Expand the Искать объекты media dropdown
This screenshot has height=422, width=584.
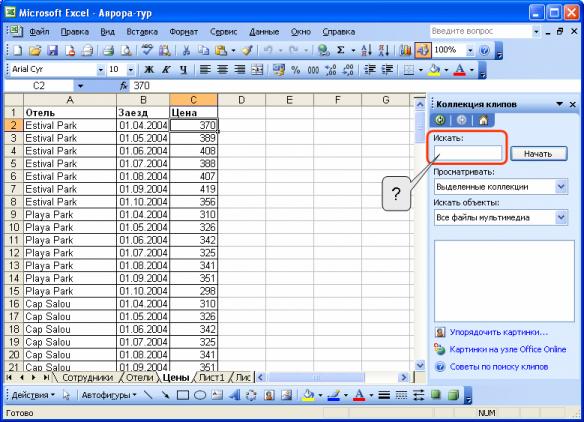point(561,218)
